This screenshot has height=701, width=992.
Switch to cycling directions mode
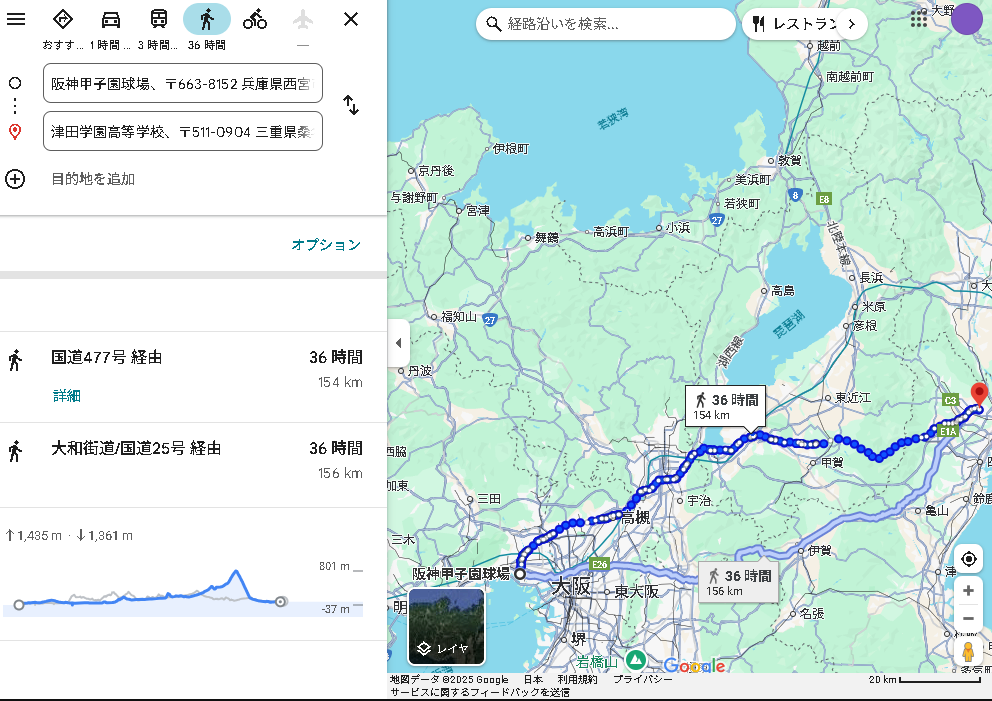click(x=254, y=20)
